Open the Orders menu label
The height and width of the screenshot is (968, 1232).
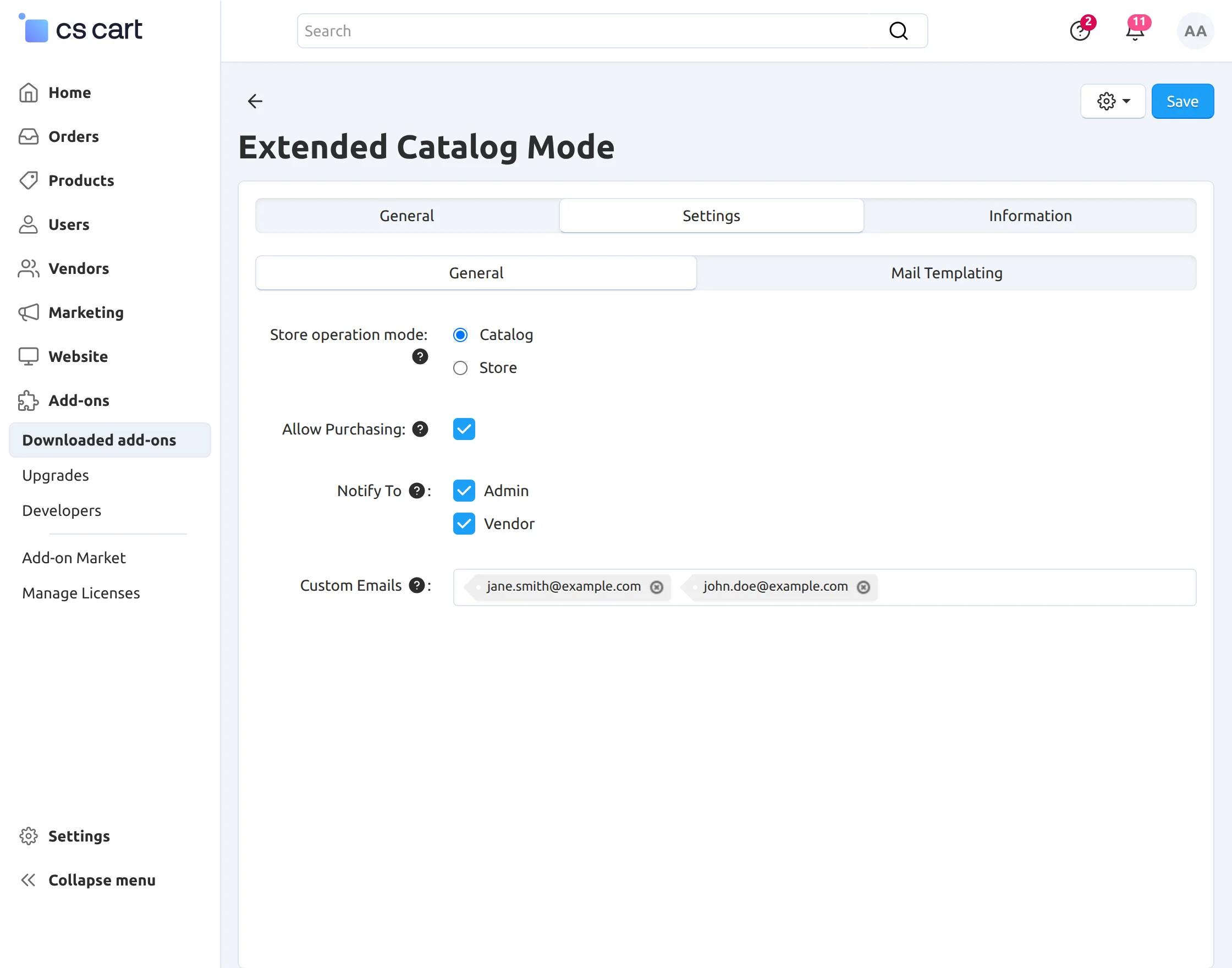[x=74, y=136]
